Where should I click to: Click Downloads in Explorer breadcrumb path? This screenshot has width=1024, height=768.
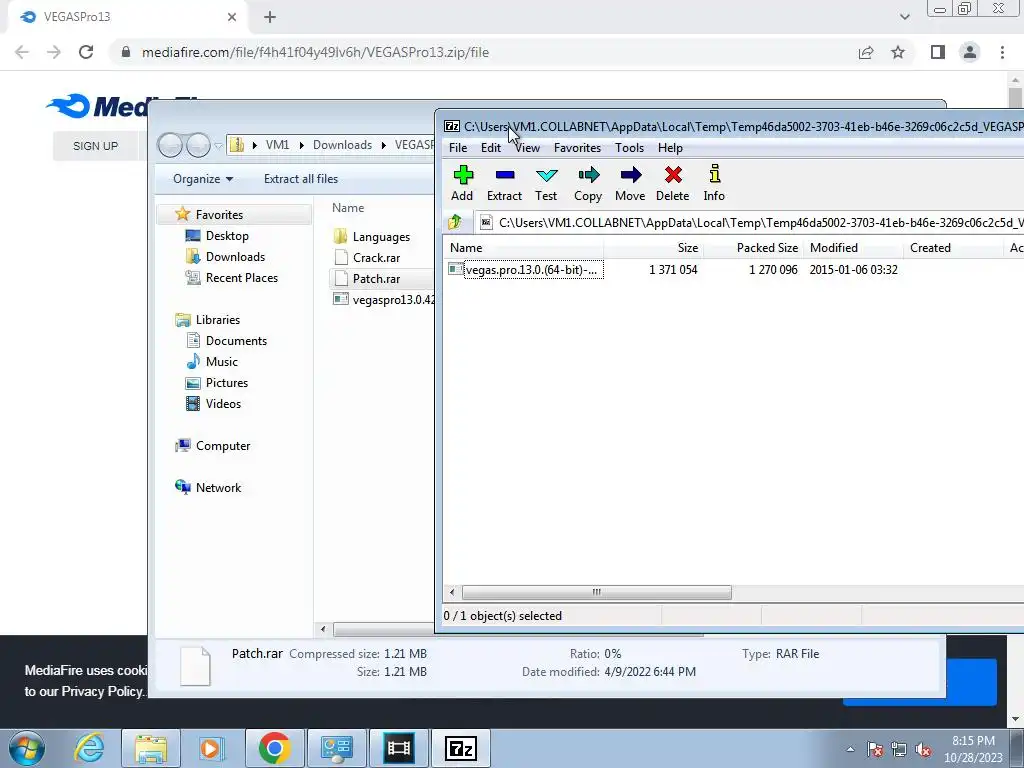pos(342,145)
